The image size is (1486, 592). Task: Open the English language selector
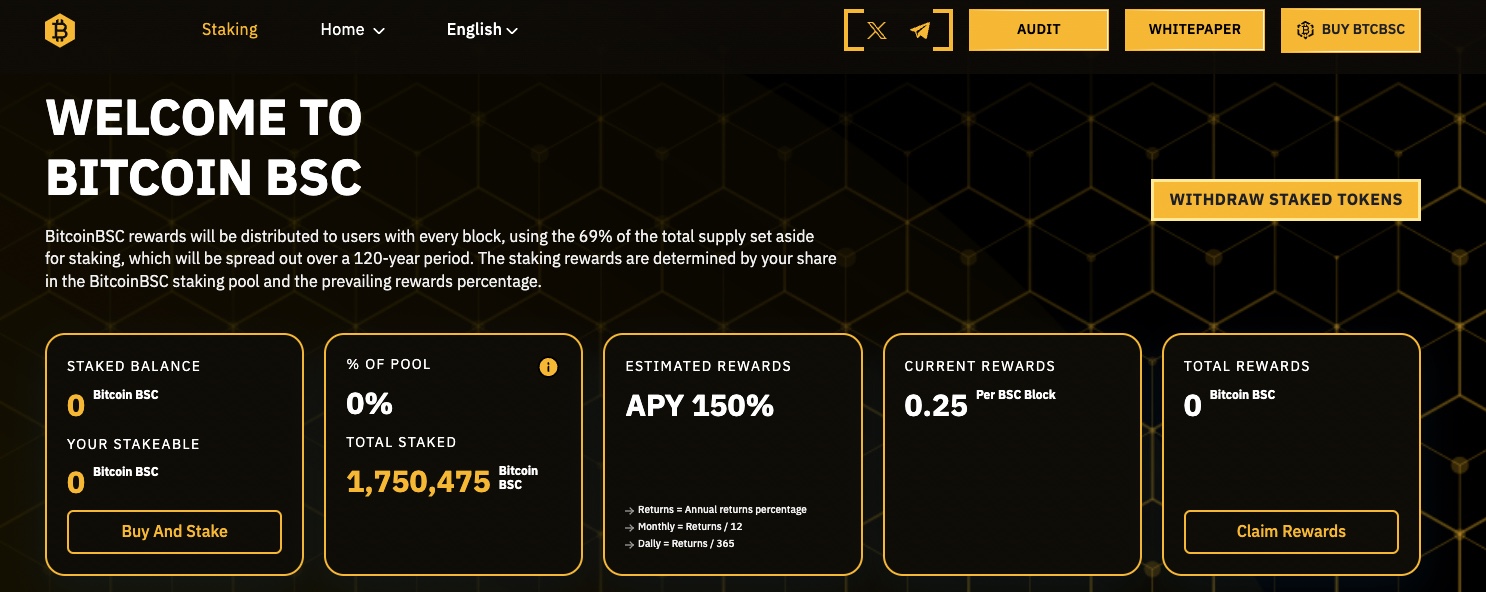[482, 30]
